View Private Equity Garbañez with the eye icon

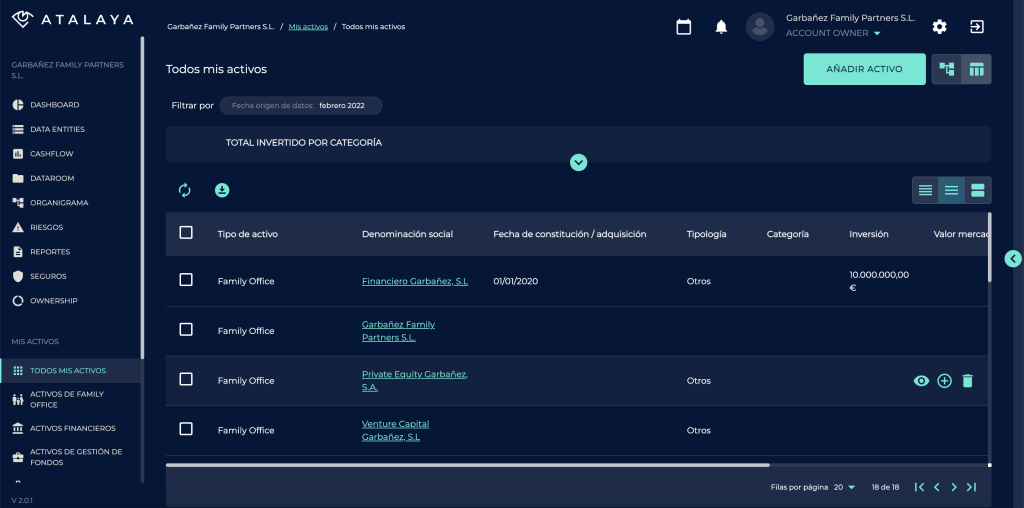921,381
